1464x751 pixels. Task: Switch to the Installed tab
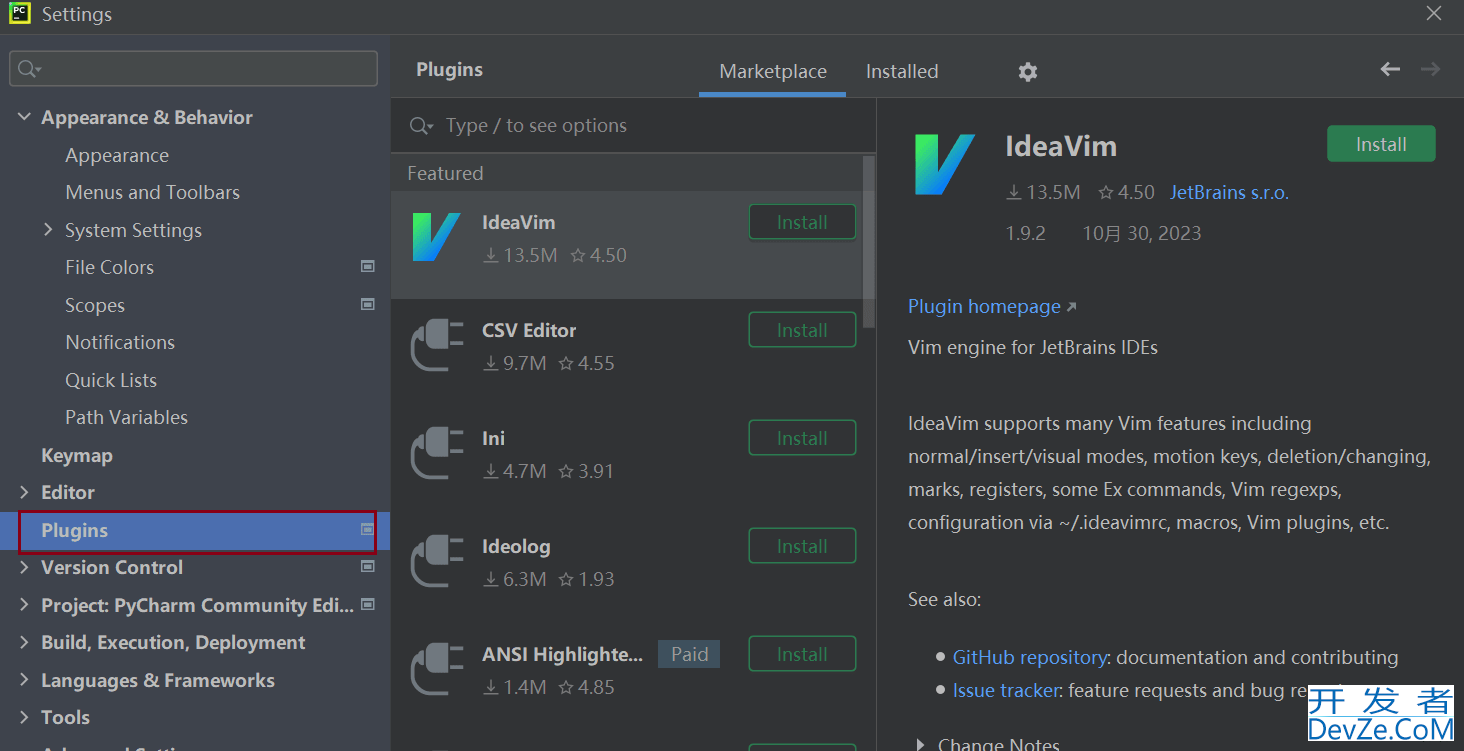tap(902, 72)
